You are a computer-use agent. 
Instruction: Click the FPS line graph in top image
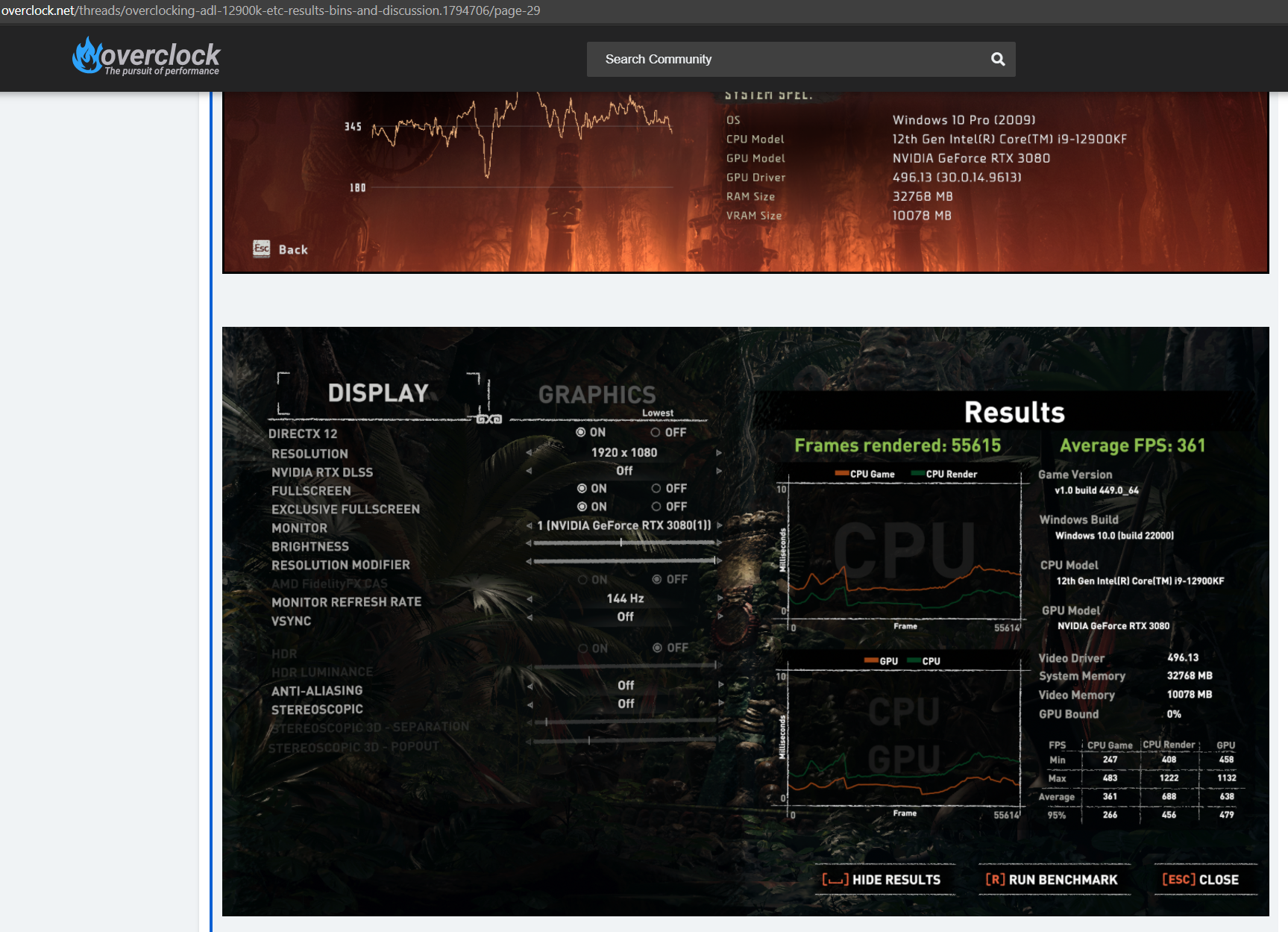click(521, 134)
